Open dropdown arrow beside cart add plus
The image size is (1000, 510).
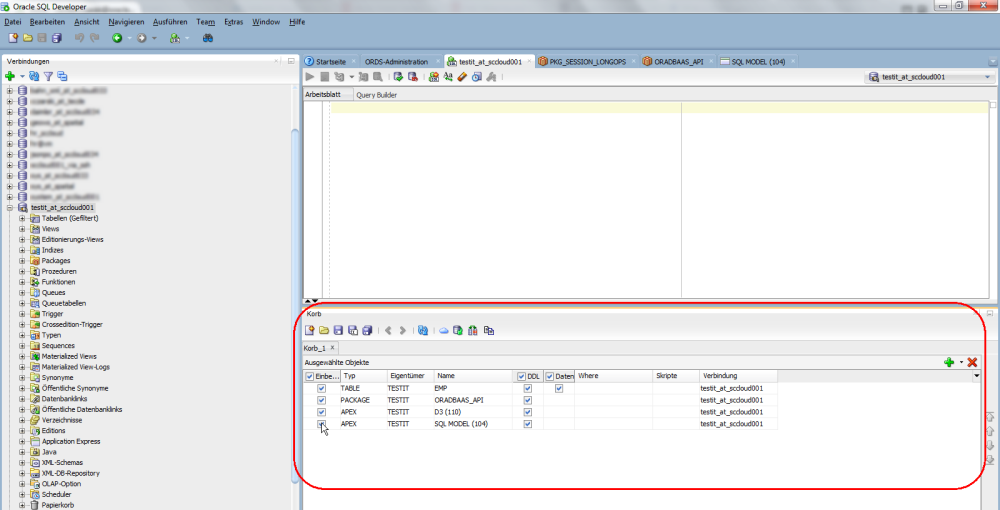(961, 362)
